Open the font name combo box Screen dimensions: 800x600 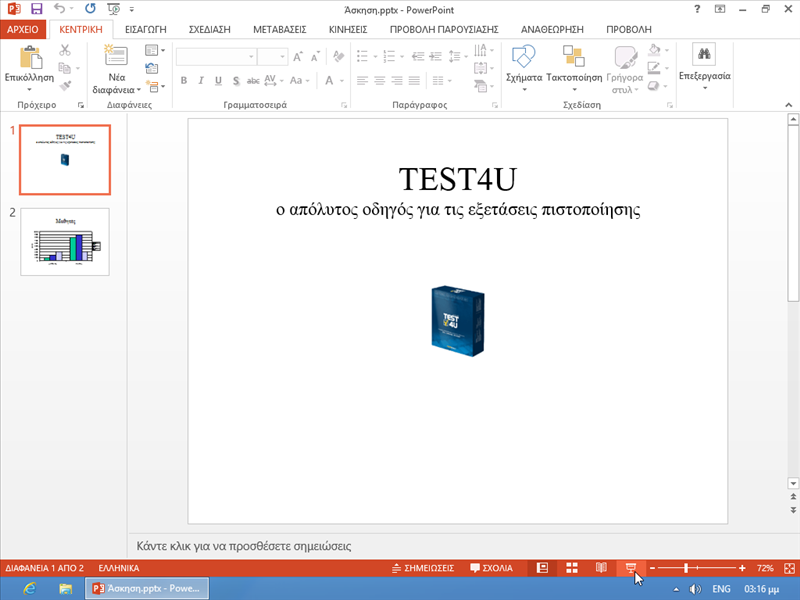point(216,56)
